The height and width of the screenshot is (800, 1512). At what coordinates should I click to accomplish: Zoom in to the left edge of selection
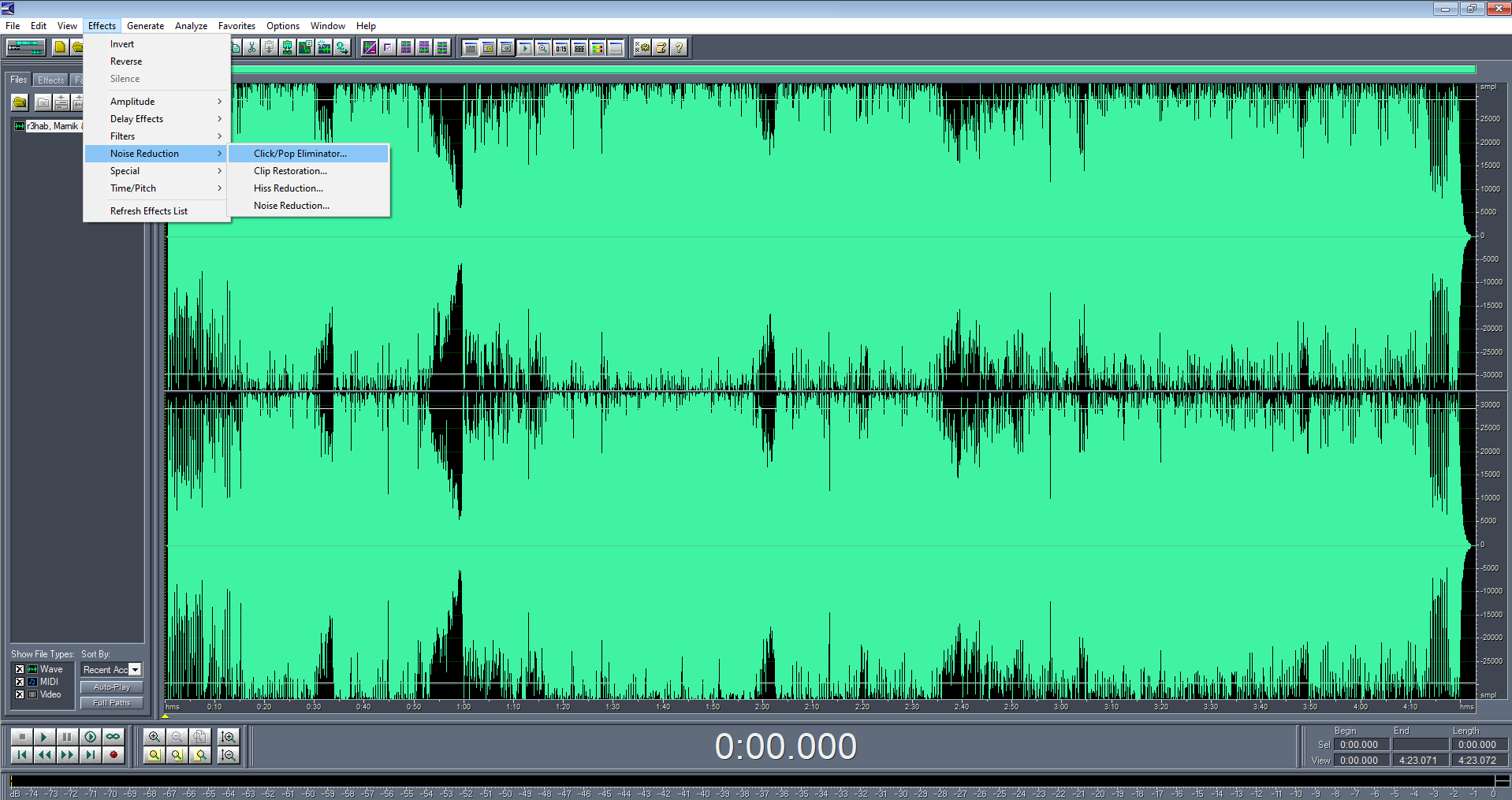click(177, 754)
